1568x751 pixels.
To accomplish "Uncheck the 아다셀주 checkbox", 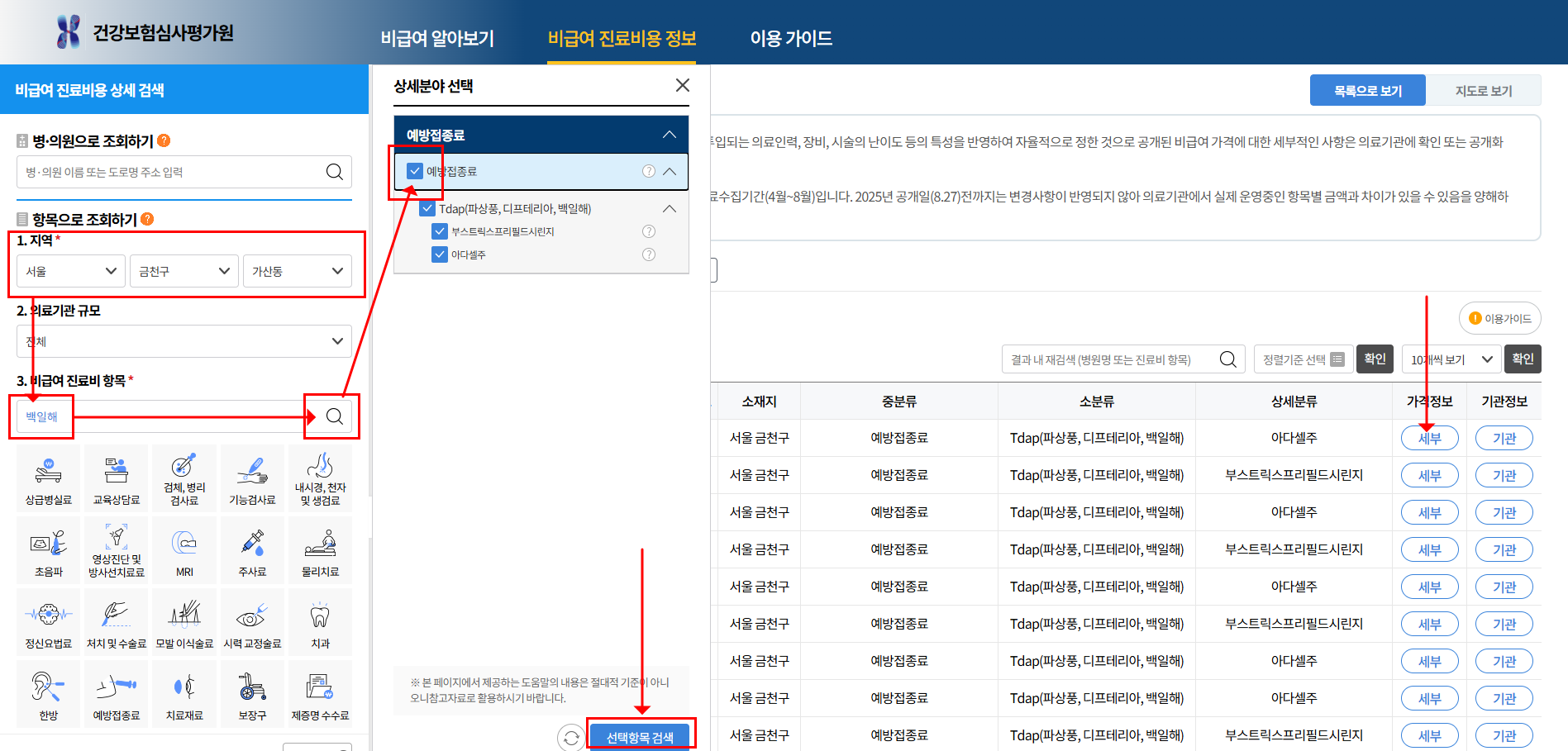I will point(440,254).
